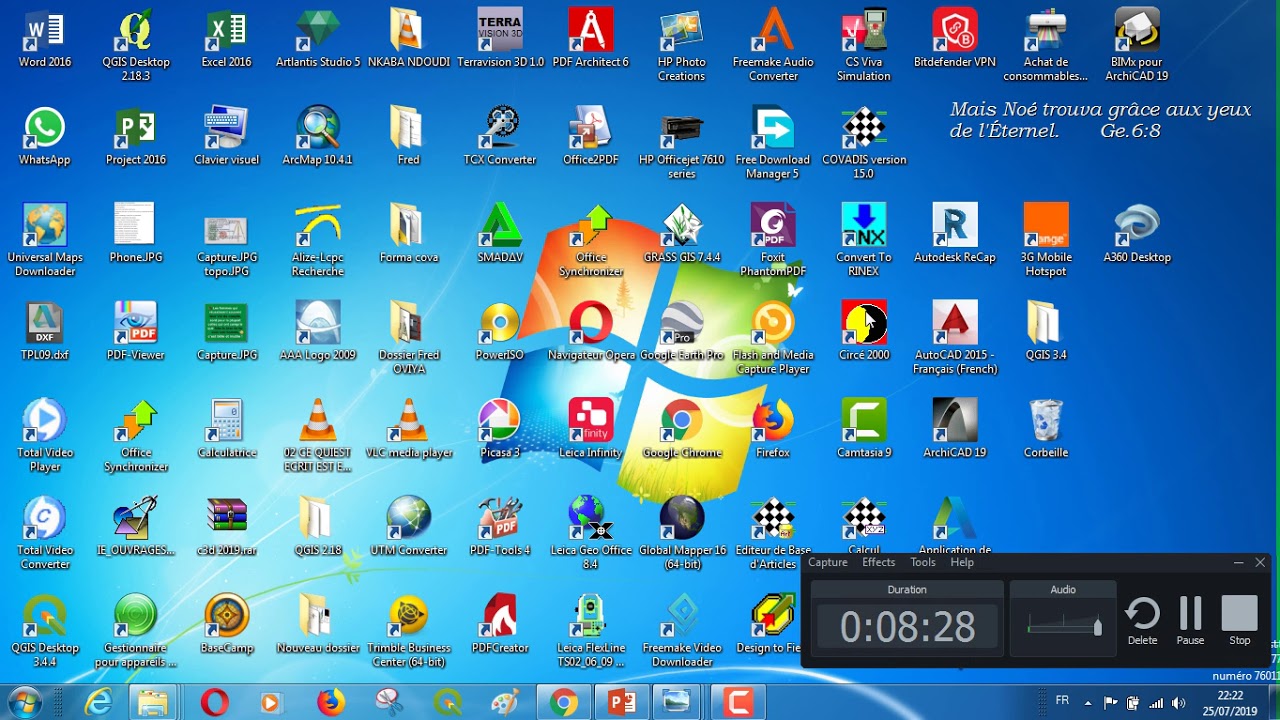Viewport: 1280px width, 720px height.
Task: Select the Camtasia 9 desktop shortcut
Action: coord(864,430)
